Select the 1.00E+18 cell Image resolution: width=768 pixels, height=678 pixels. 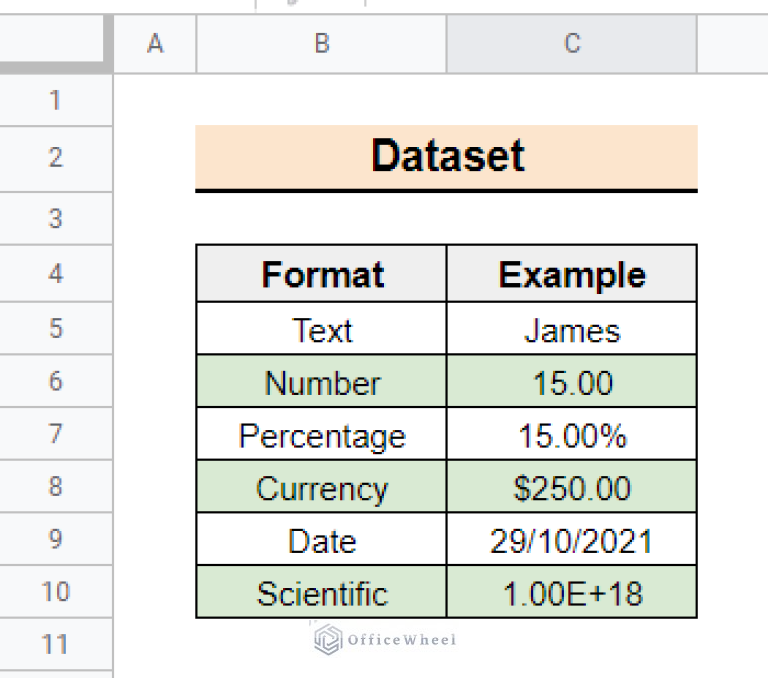(571, 593)
